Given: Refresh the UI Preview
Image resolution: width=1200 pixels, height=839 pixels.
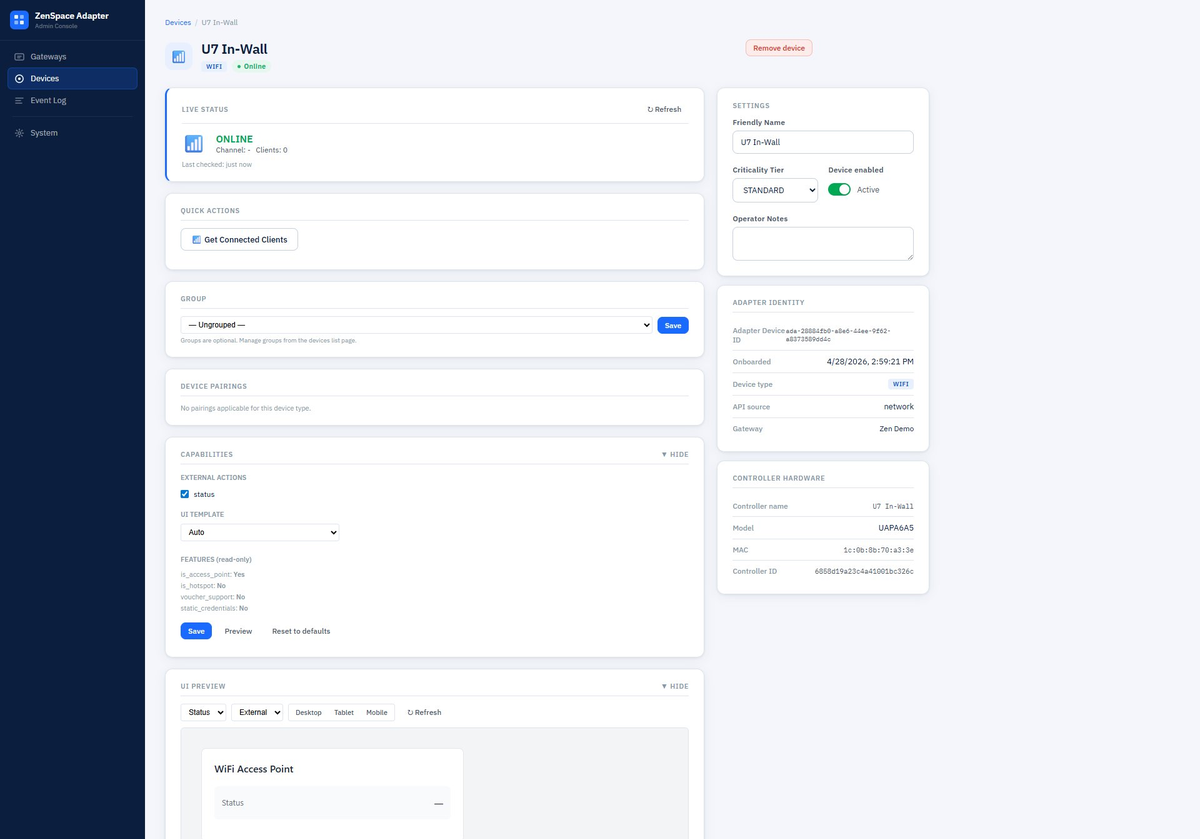Looking at the screenshot, I should pyautogui.click(x=424, y=713).
